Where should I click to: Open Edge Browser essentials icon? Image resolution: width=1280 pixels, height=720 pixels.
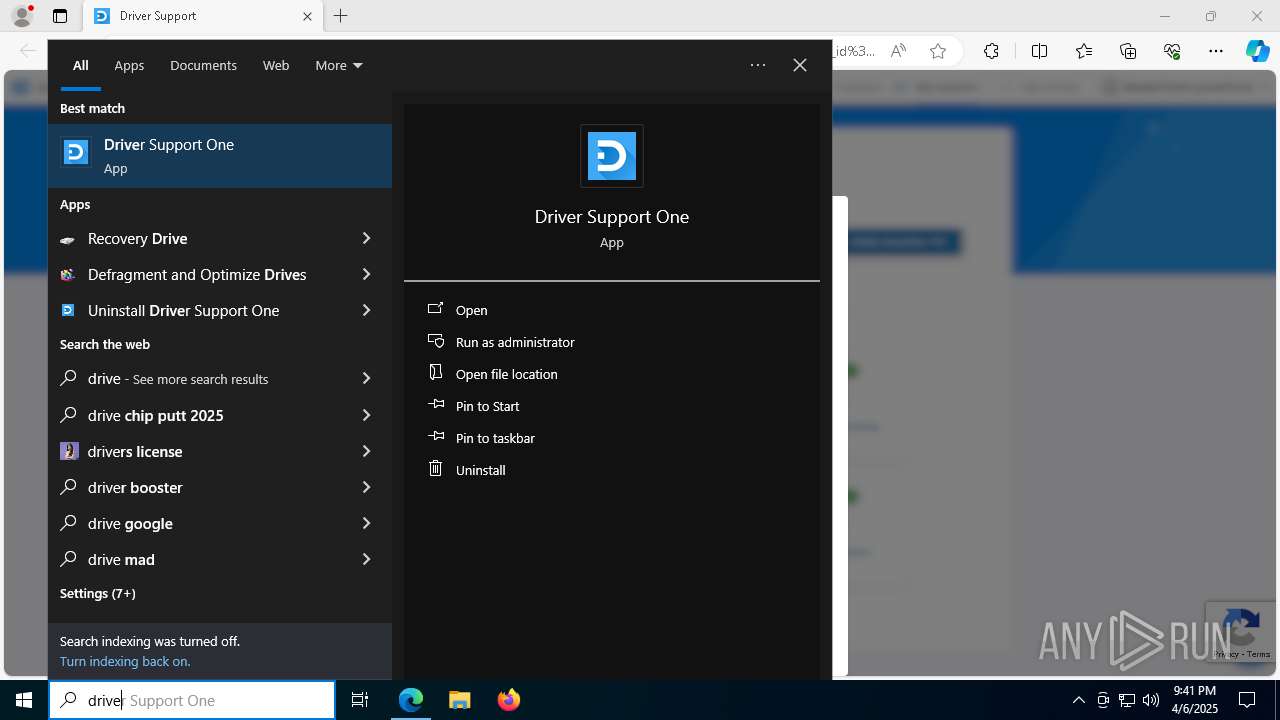point(1172,51)
